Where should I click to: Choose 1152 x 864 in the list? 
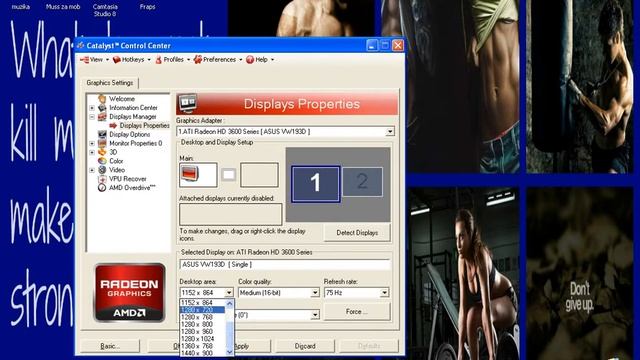(202, 303)
